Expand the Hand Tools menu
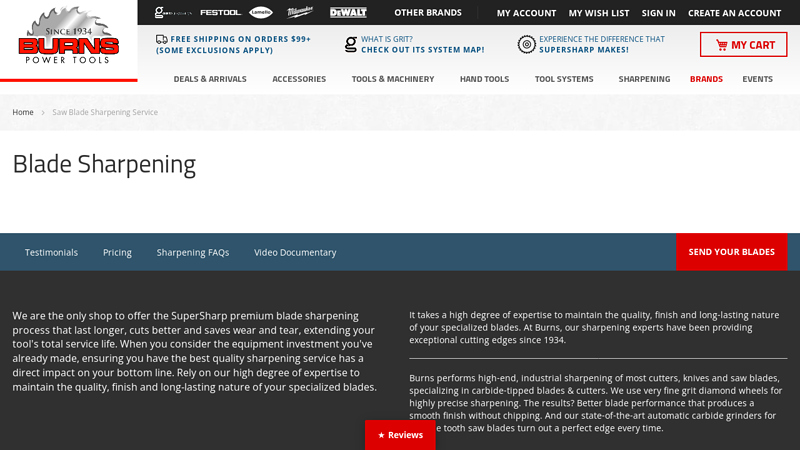Screen dimensions: 800x450 pos(484,79)
